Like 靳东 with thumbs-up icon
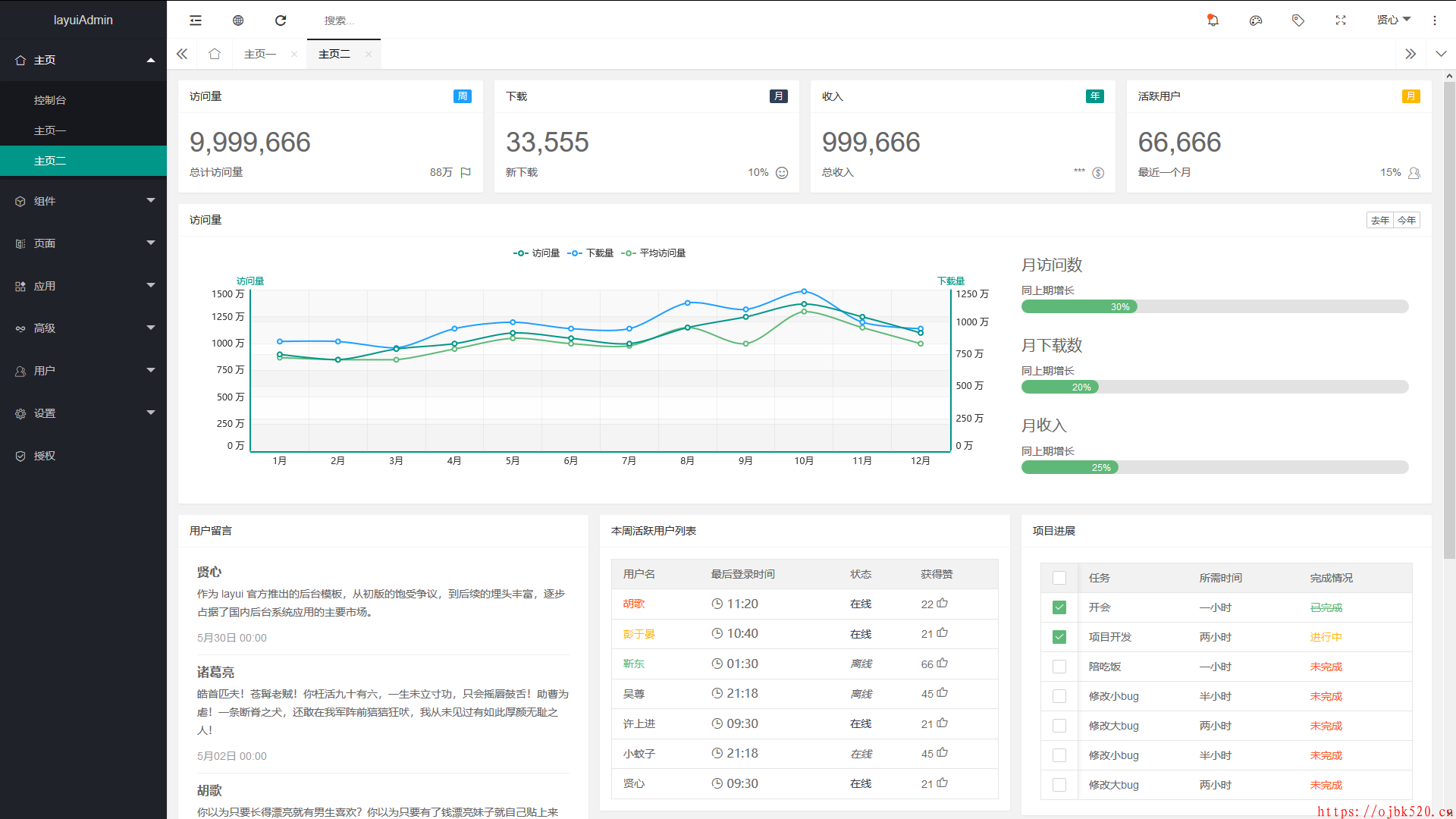The image size is (1456, 819). pyautogui.click(x=943, y=664)
